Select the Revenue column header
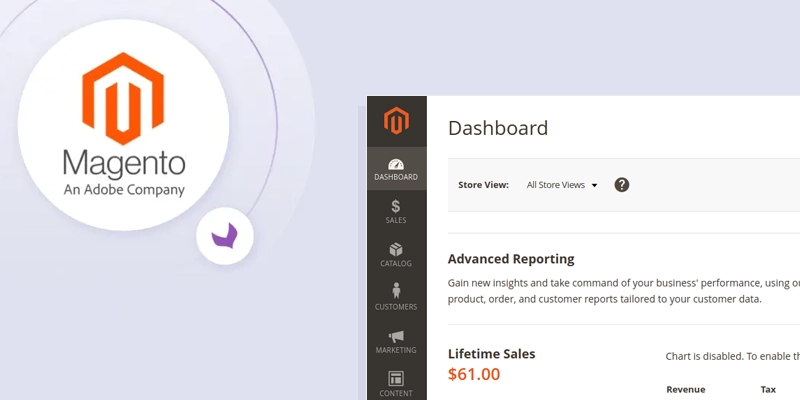800x400 pixels. point(685,389)
